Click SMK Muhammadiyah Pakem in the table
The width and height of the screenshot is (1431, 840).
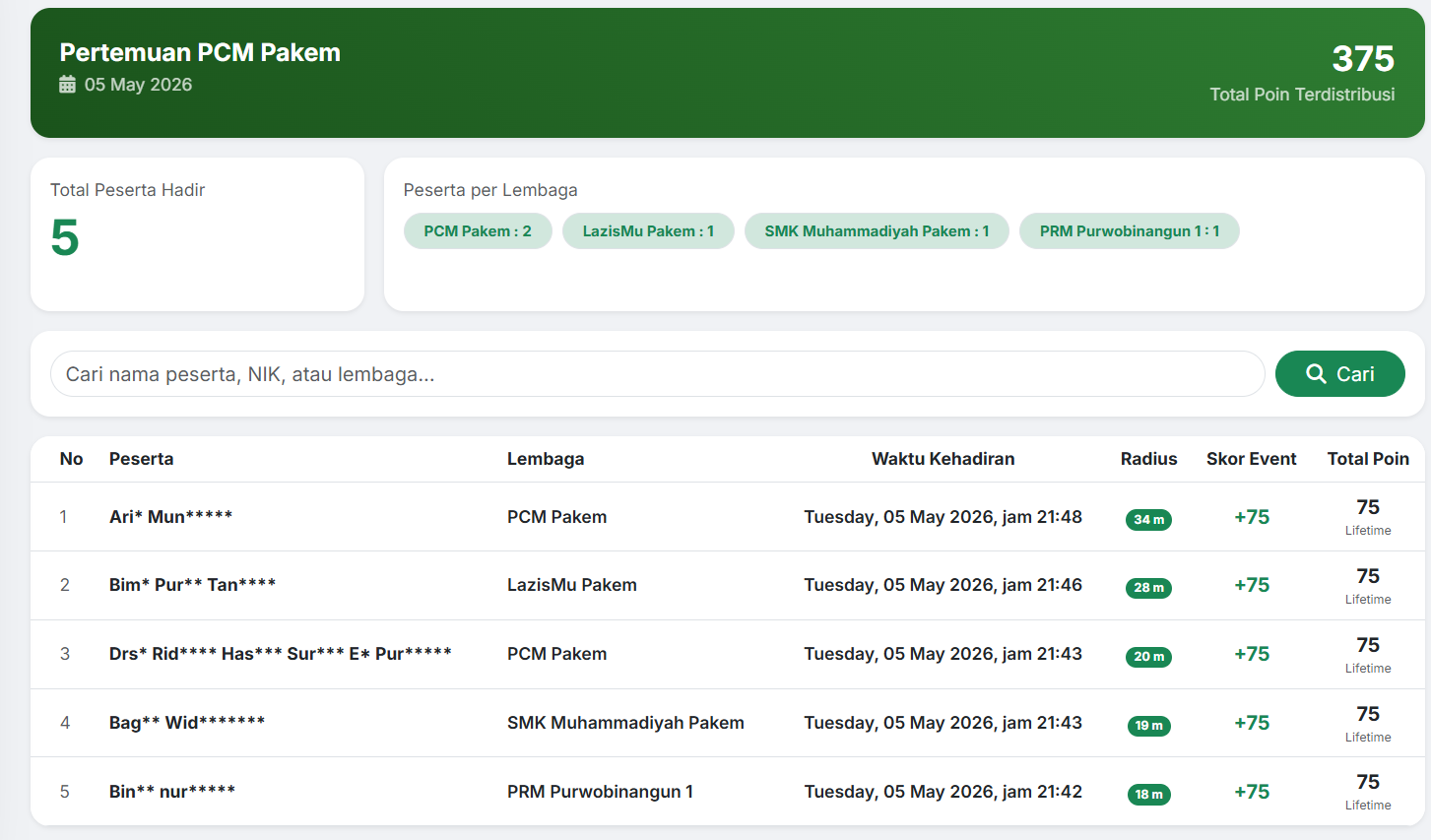[x=625, y=723]
